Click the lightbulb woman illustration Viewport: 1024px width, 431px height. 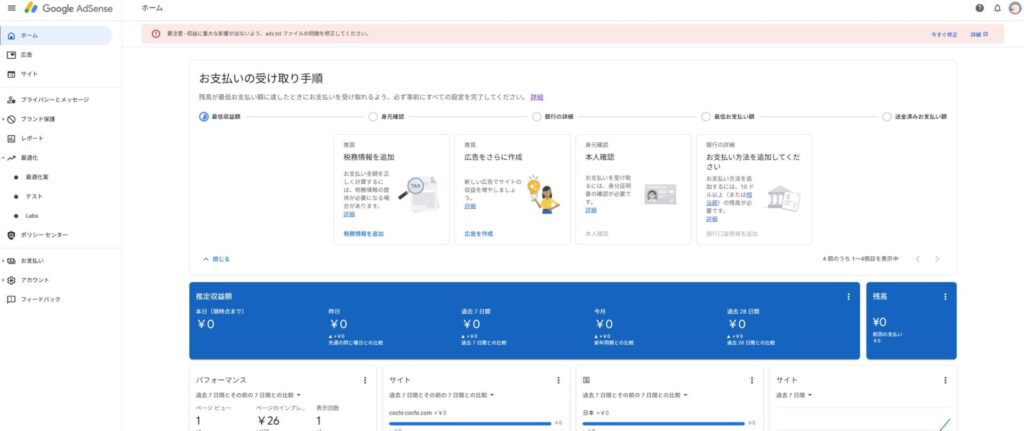543,194
